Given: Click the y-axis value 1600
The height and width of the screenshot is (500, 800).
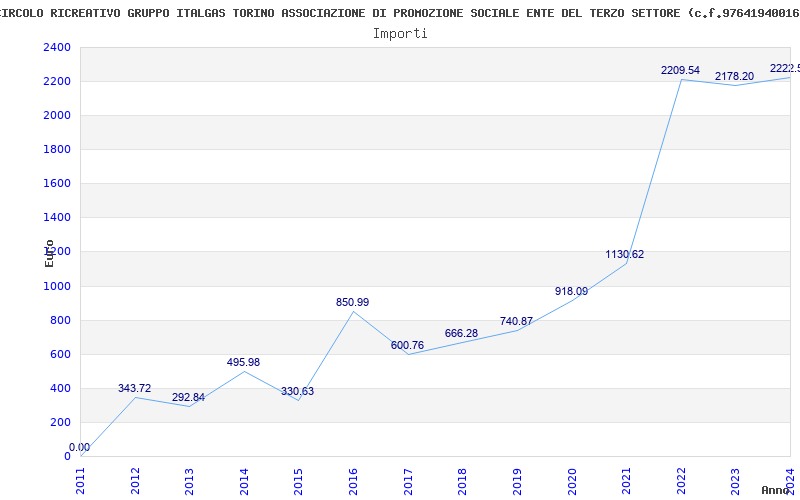Looking at the screenshot, I should click(x=57, y=184).
